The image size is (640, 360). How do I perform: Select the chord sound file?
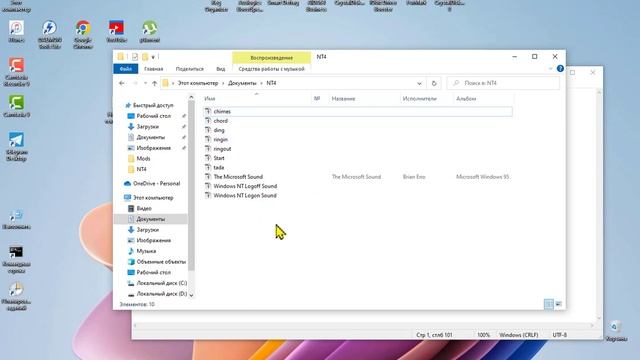[220, 121]
